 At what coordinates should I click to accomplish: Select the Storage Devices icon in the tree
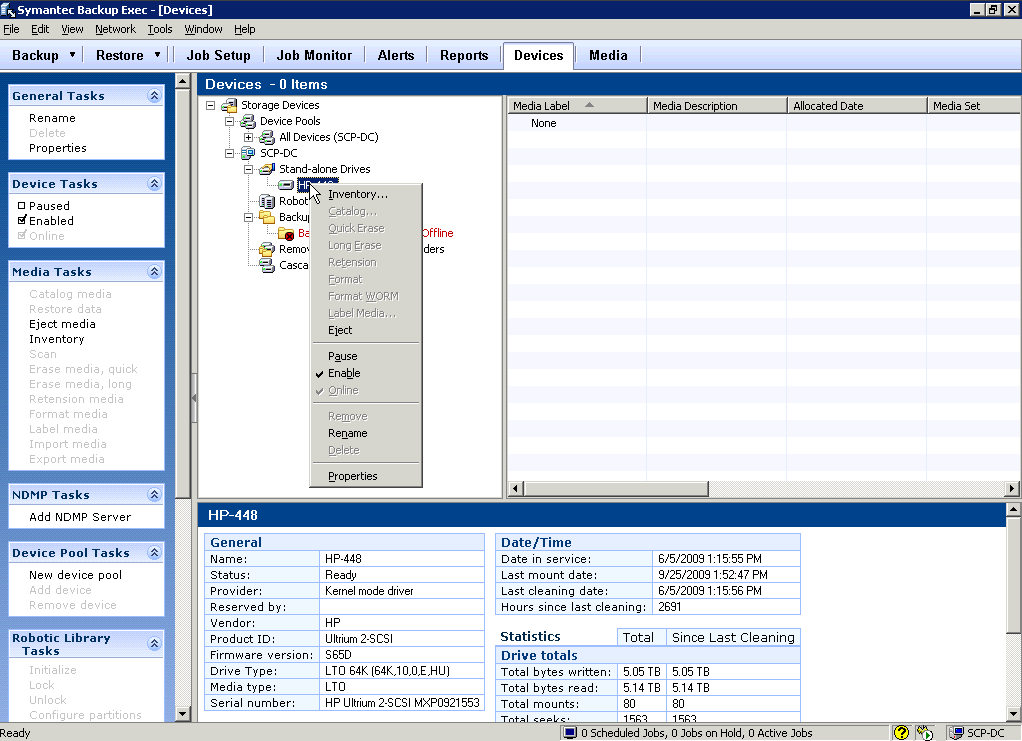(x=229, y=104)
